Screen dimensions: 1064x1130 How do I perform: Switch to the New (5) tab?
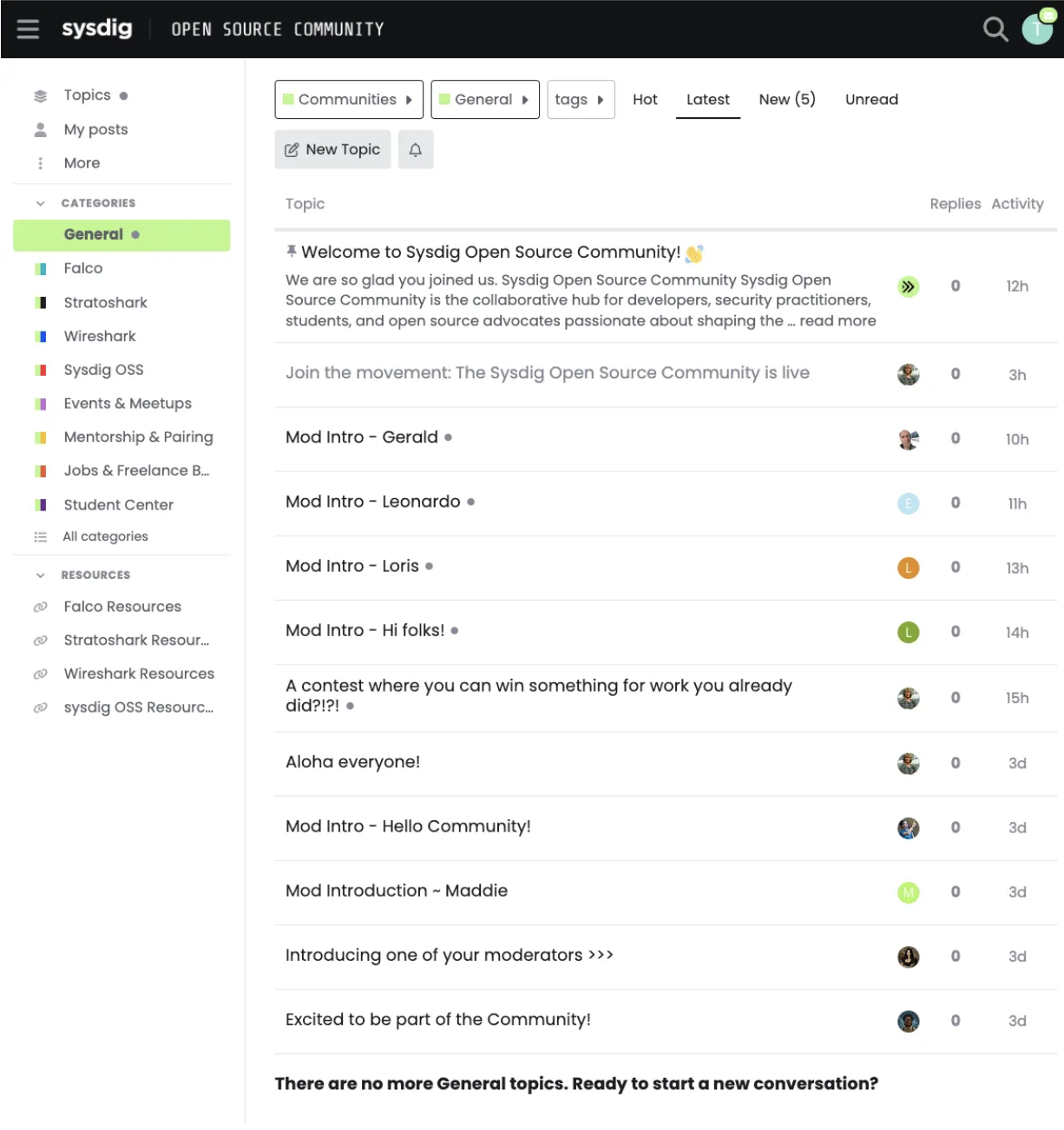[786, 100]
